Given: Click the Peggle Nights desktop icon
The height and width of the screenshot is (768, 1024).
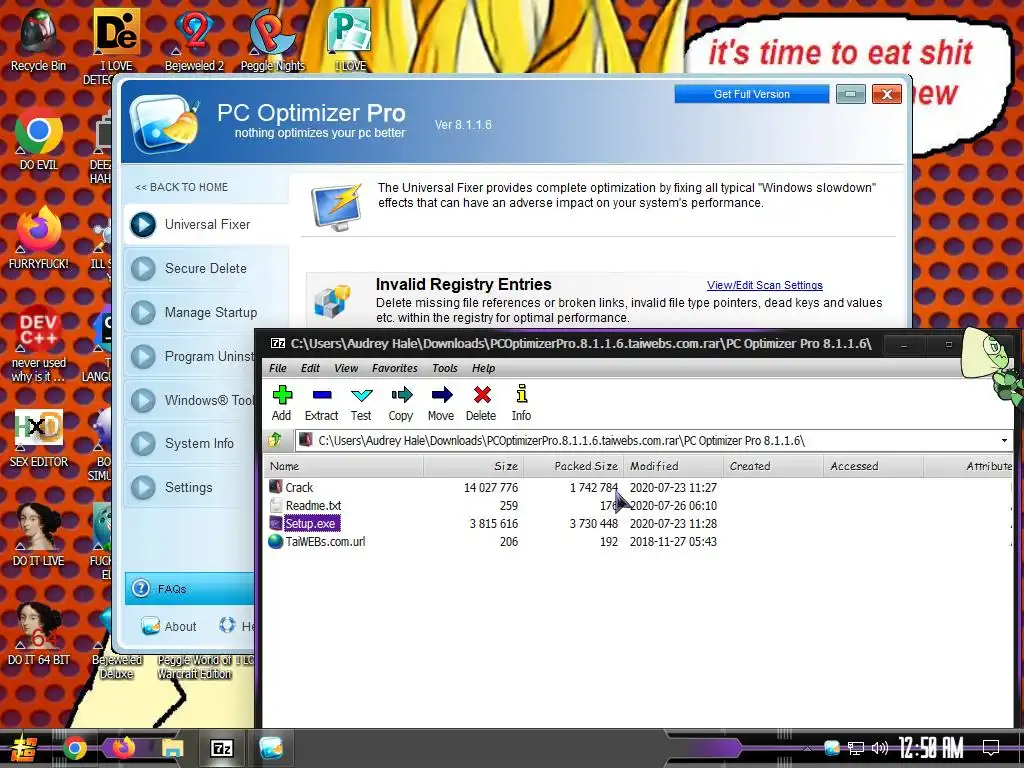Looking at the screenshot, I should [272, 41].
